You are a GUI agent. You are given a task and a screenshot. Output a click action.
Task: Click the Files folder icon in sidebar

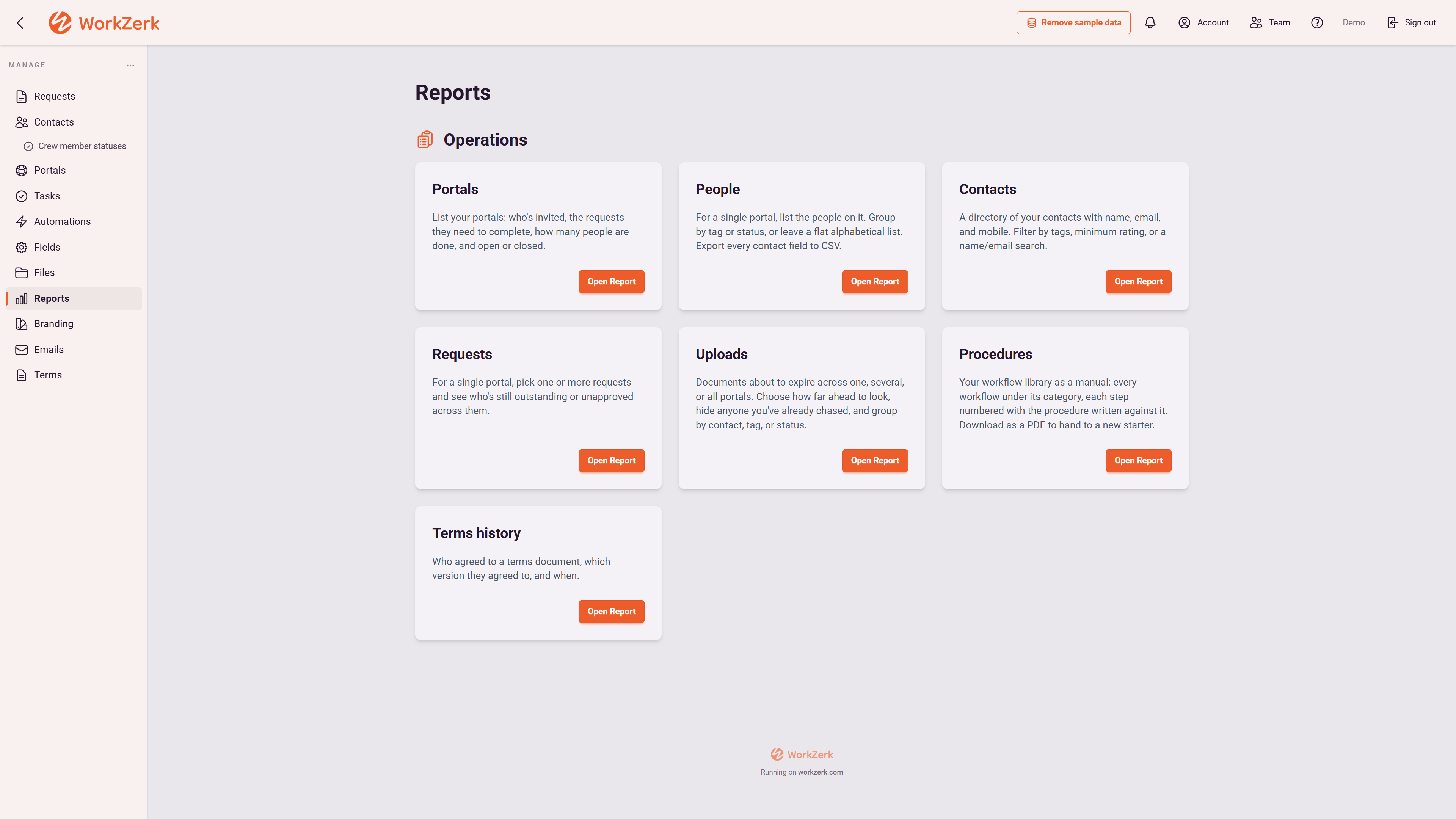tap(22, 273)
